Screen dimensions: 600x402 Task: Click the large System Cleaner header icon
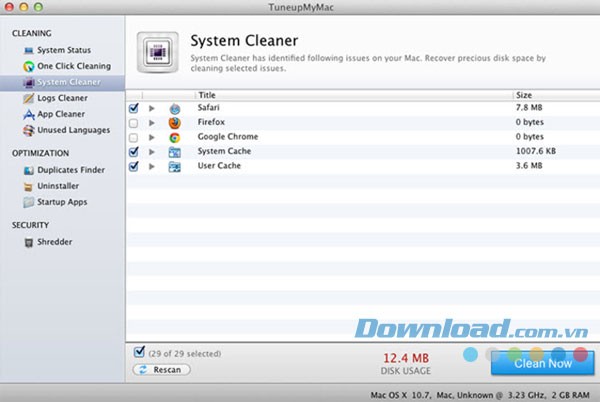tap(158, 52)
